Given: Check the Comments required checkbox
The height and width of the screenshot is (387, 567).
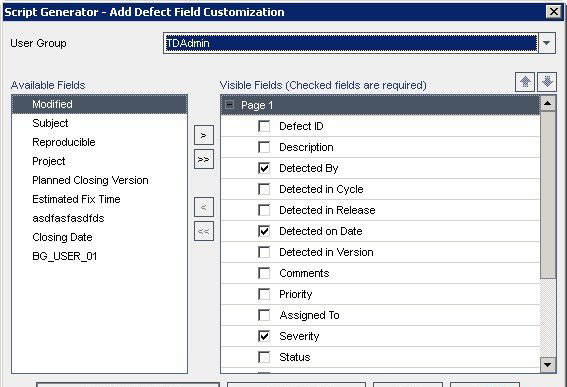Looking at the screenshot, I should click(264, 273).
